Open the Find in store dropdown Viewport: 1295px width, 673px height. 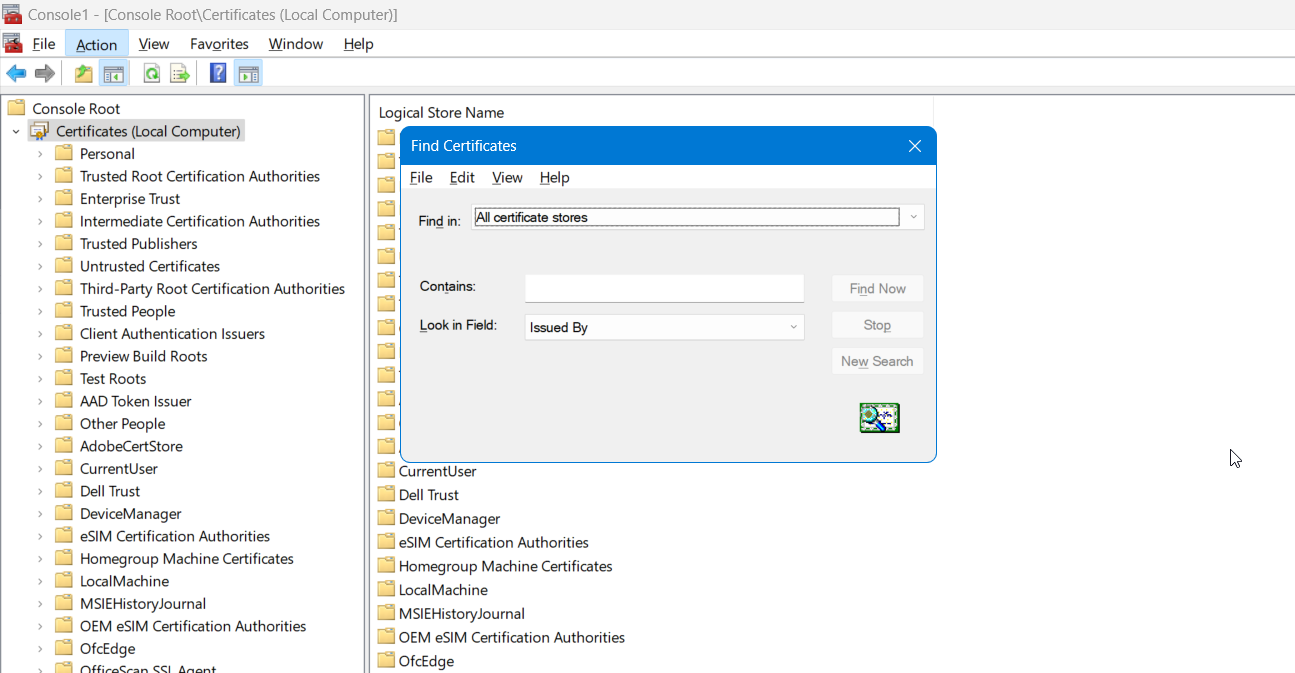click(x=913, y=217)
